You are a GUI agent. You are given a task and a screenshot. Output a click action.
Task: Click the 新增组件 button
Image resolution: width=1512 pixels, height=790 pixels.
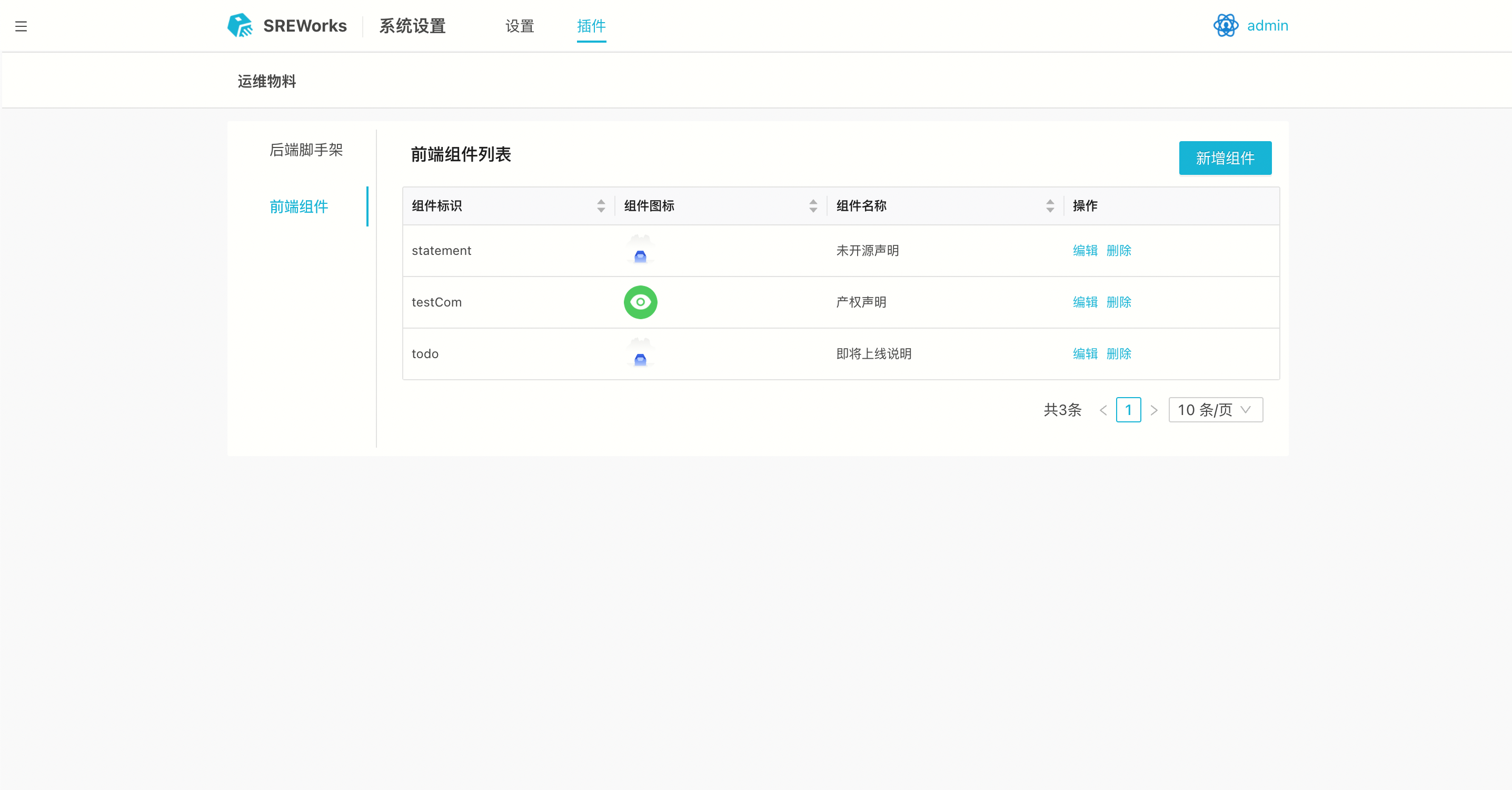1225,158
